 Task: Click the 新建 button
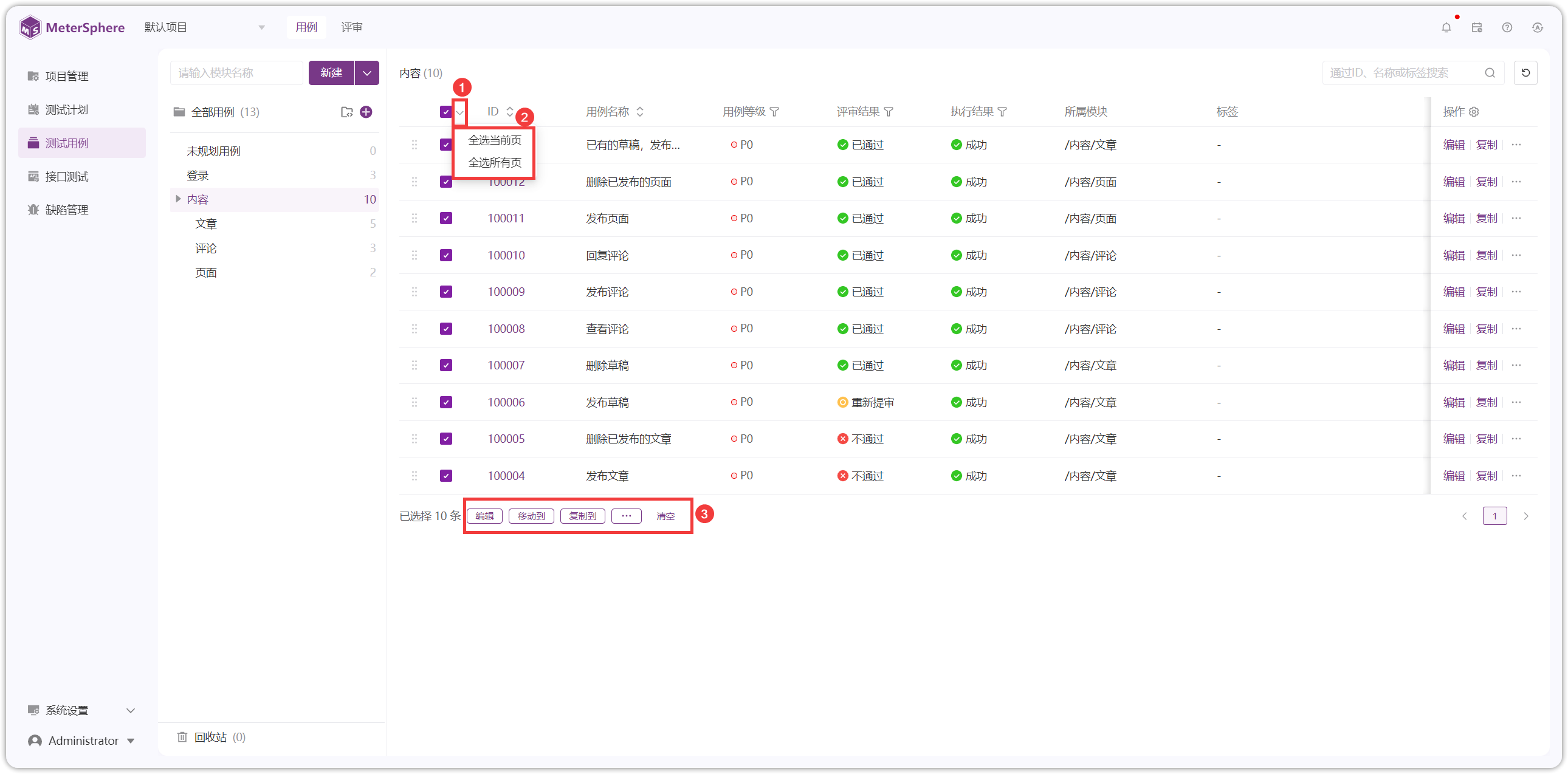[331, 73]
